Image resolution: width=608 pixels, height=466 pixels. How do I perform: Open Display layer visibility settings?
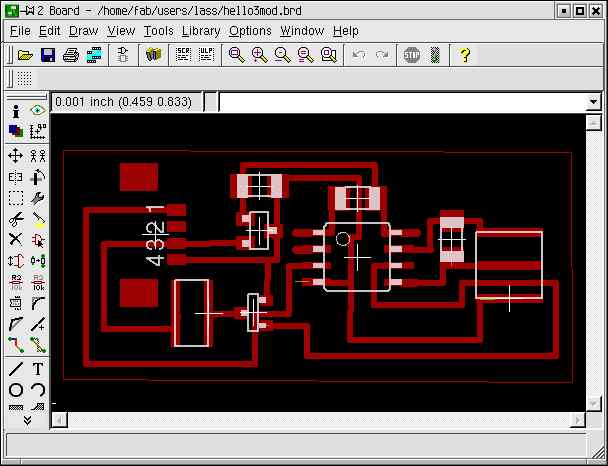pyautogui.click(x=15, y=132)
